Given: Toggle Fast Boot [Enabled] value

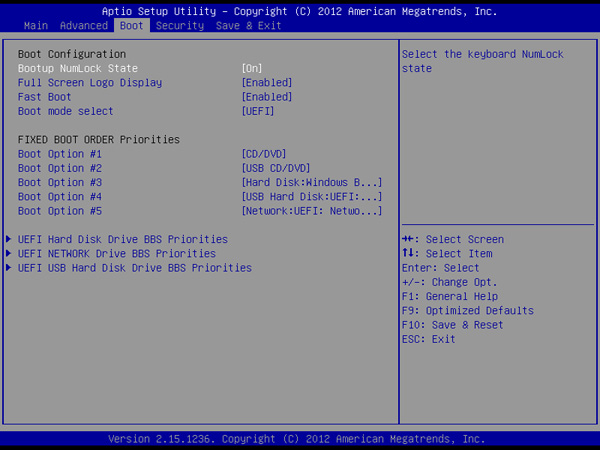Looking at the screenshot, I should (x=267, y=97).
